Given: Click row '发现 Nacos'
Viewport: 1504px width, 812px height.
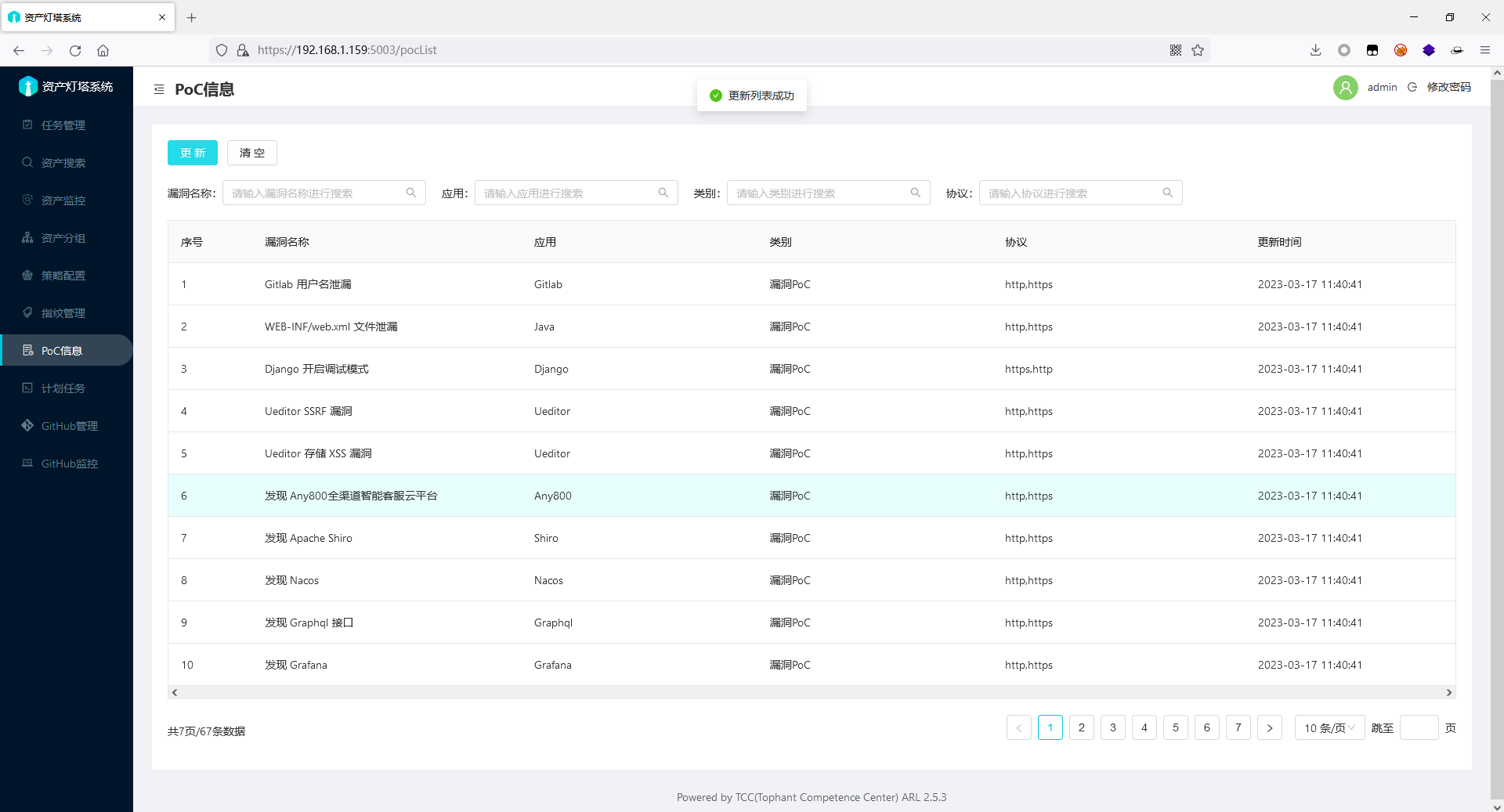Looking at the screenshot, I should pyautogui.click(x=812, y=580).
